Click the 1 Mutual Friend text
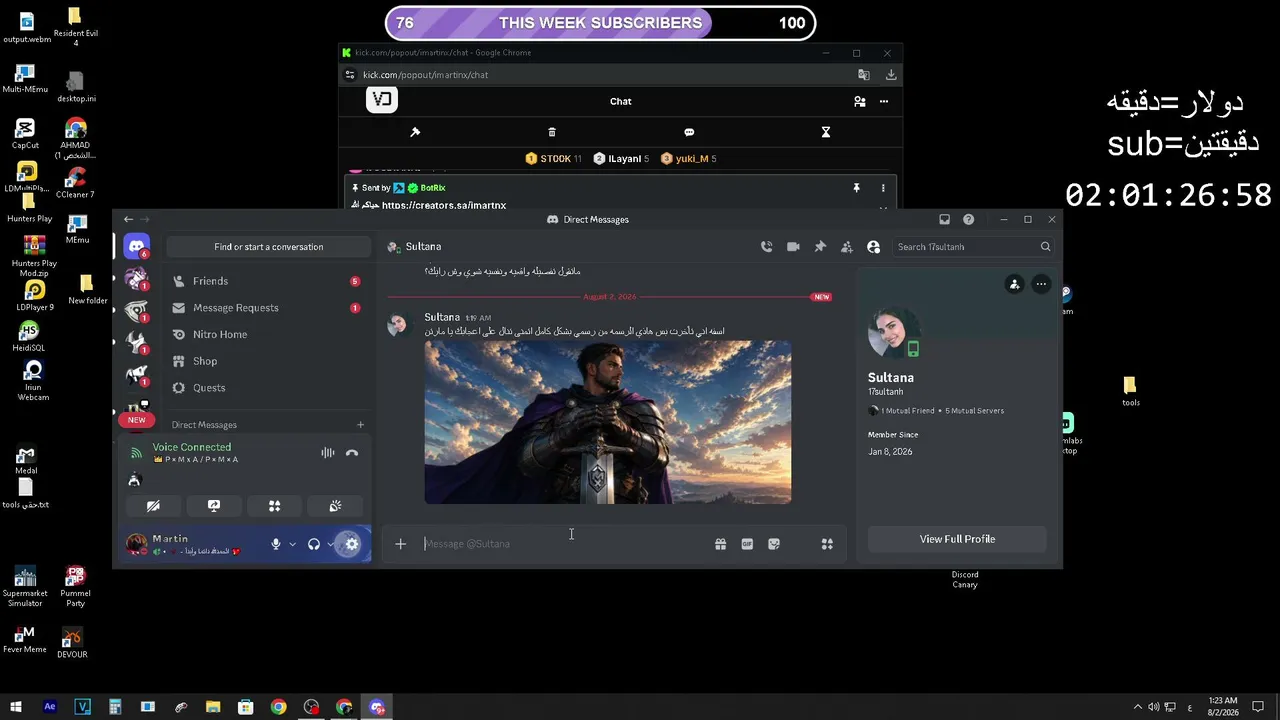 (909, 411)
